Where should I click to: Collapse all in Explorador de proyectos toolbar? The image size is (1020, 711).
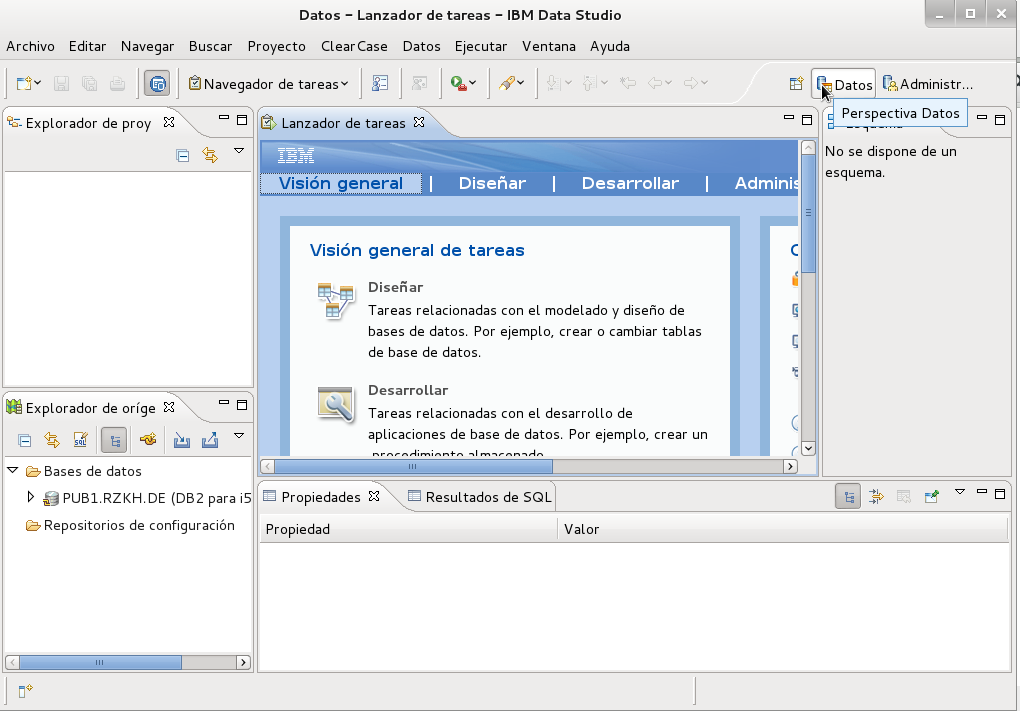point(183,155)
